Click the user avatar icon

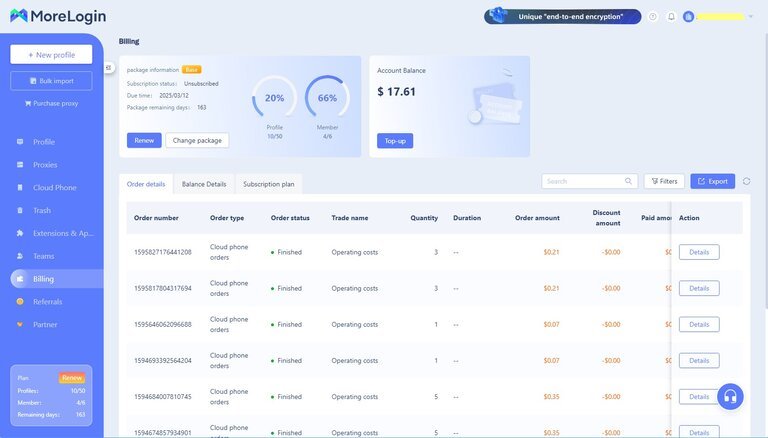(688, 16)
